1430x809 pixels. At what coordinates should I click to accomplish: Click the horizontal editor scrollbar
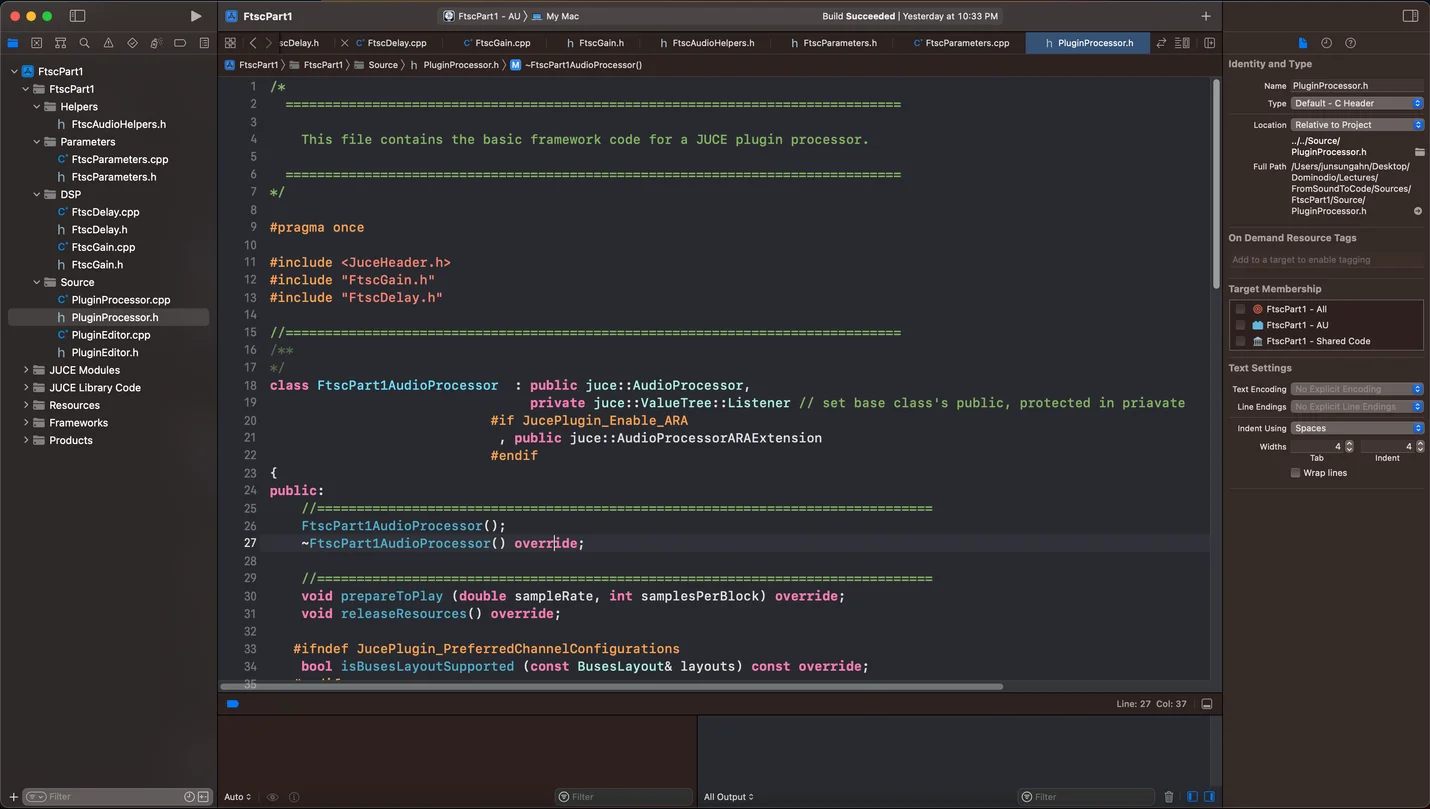(x=611, y=686)
